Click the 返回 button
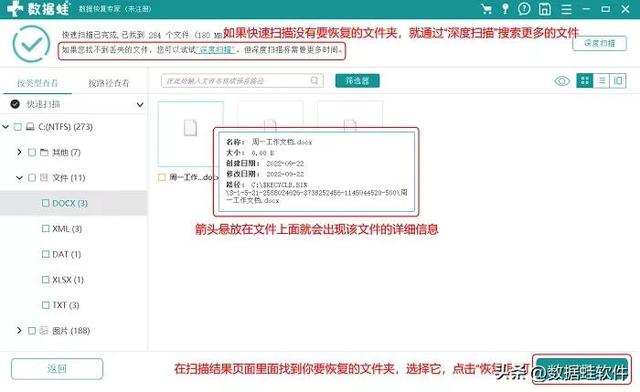This screenshot has height=392, width=640. coord(57,369)
